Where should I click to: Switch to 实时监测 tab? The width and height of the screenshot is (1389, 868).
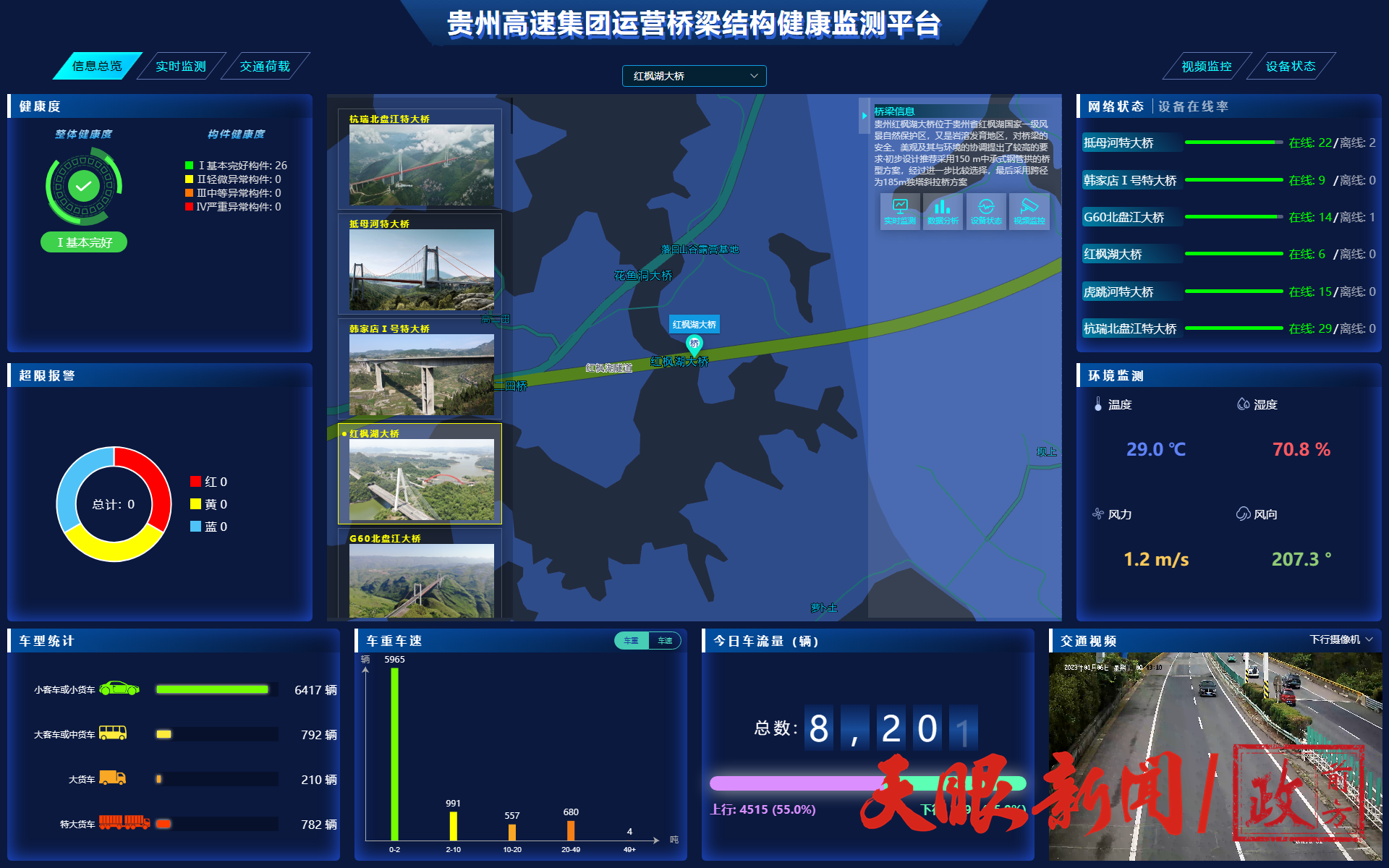181,67
